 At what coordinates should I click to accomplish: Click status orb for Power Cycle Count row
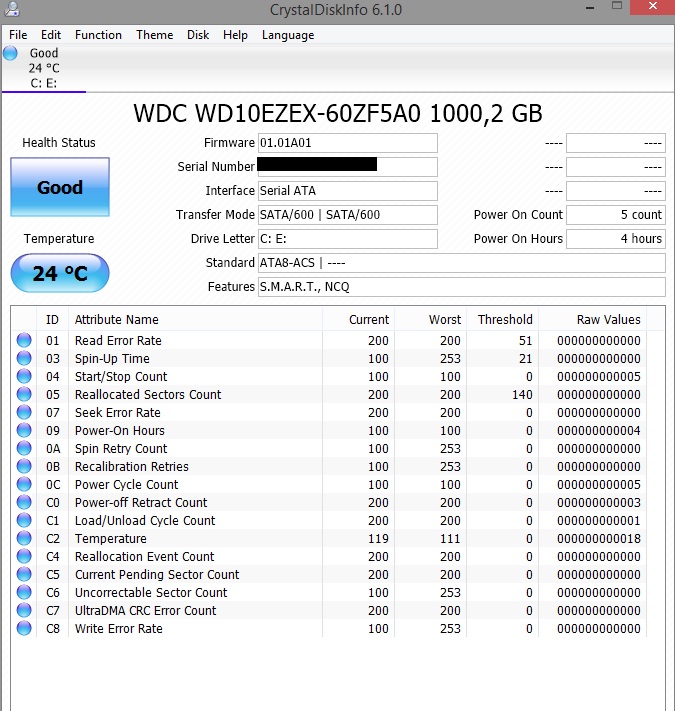24,484
